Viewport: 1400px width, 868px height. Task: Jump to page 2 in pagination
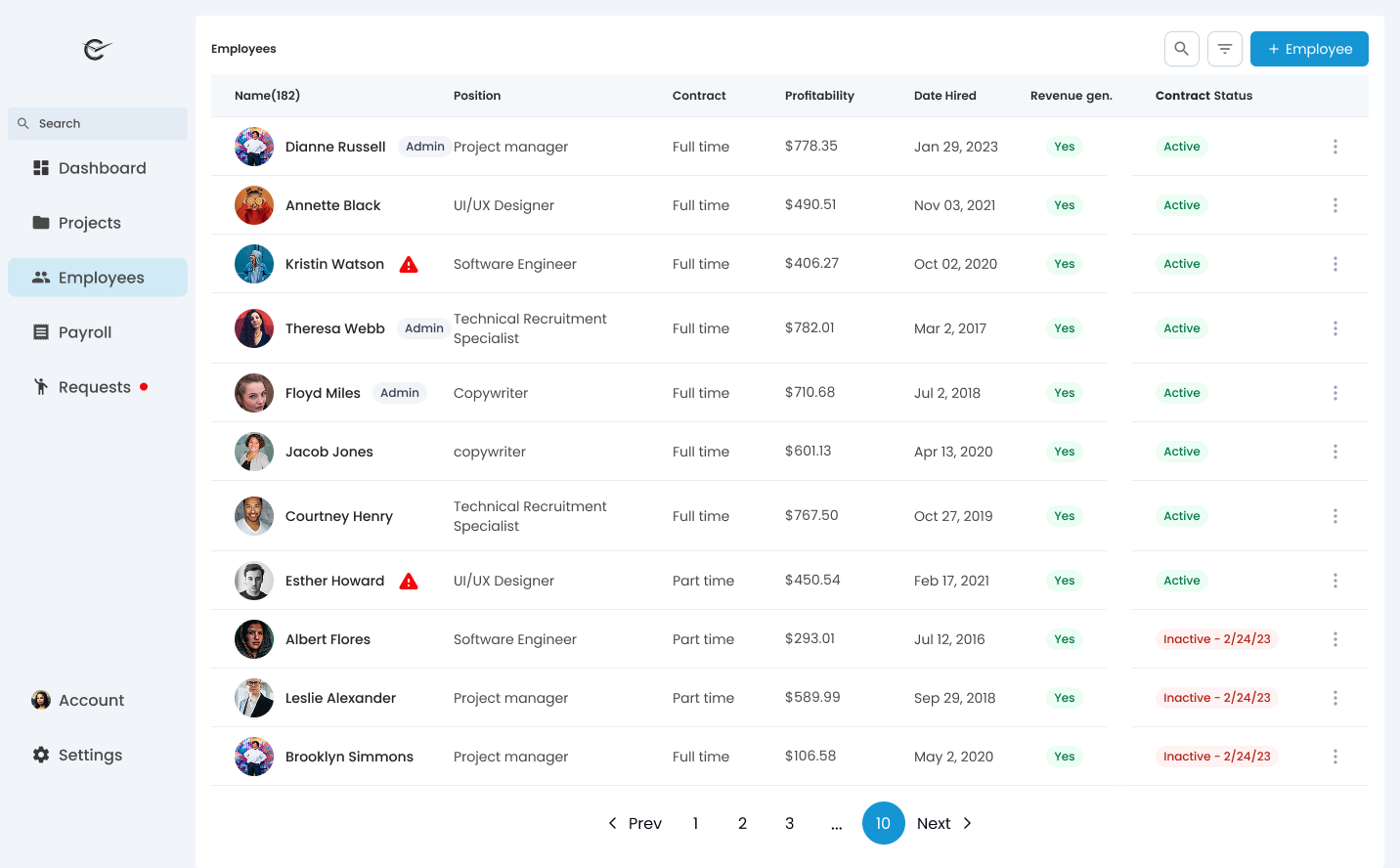click(742, 823)
